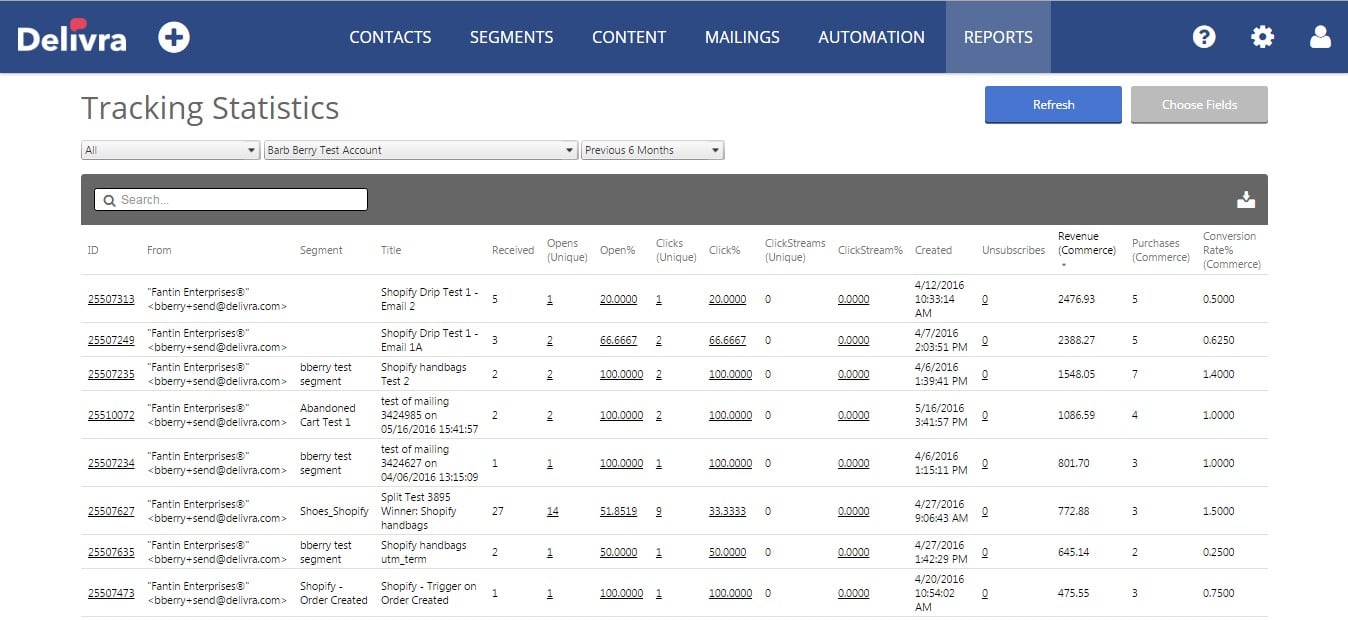Click the Choose Fields button

(x=1199, y=104)
